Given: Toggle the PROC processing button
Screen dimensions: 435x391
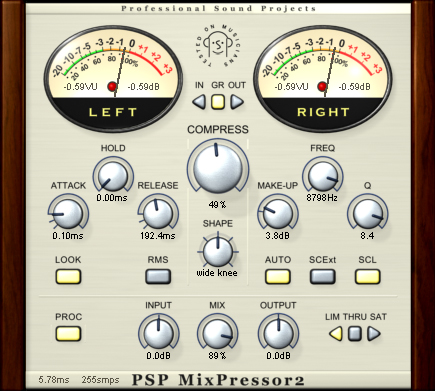Looking at the screenshot, I should click(68, 334).
